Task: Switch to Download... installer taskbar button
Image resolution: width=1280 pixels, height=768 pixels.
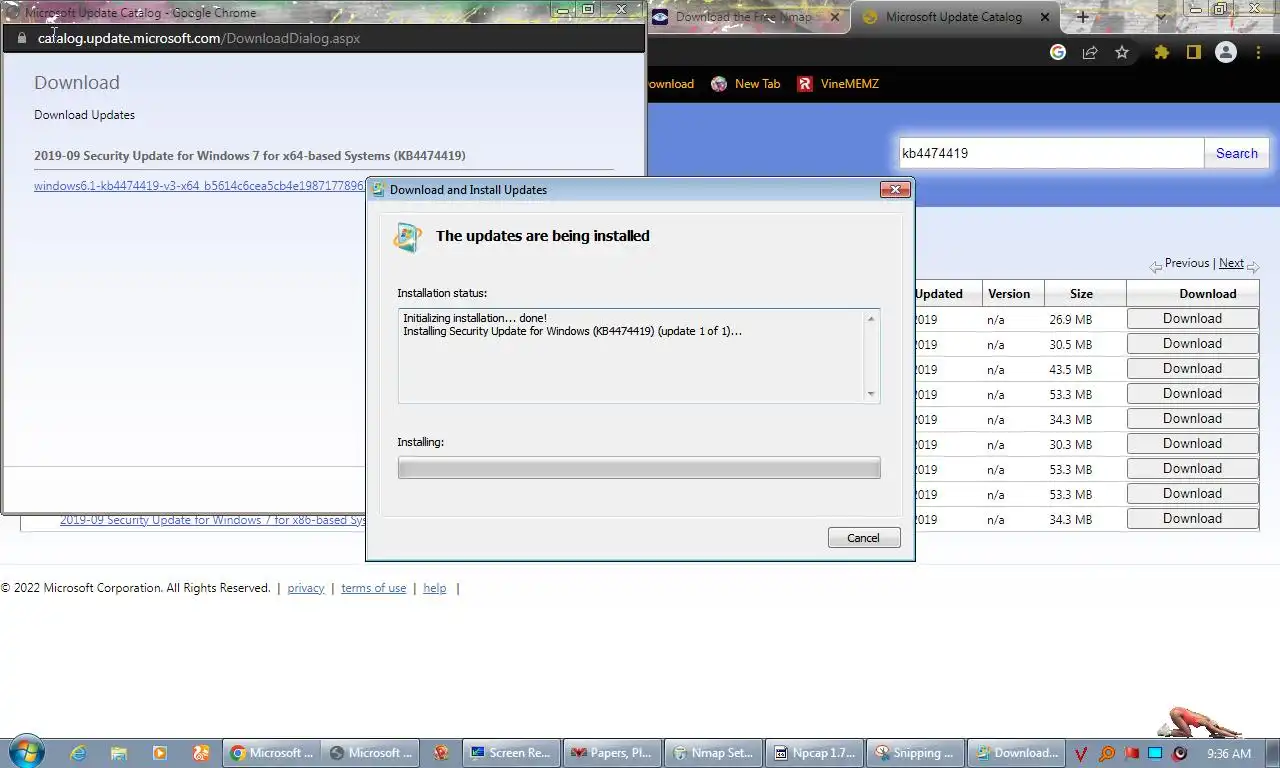Action: 1016,753
